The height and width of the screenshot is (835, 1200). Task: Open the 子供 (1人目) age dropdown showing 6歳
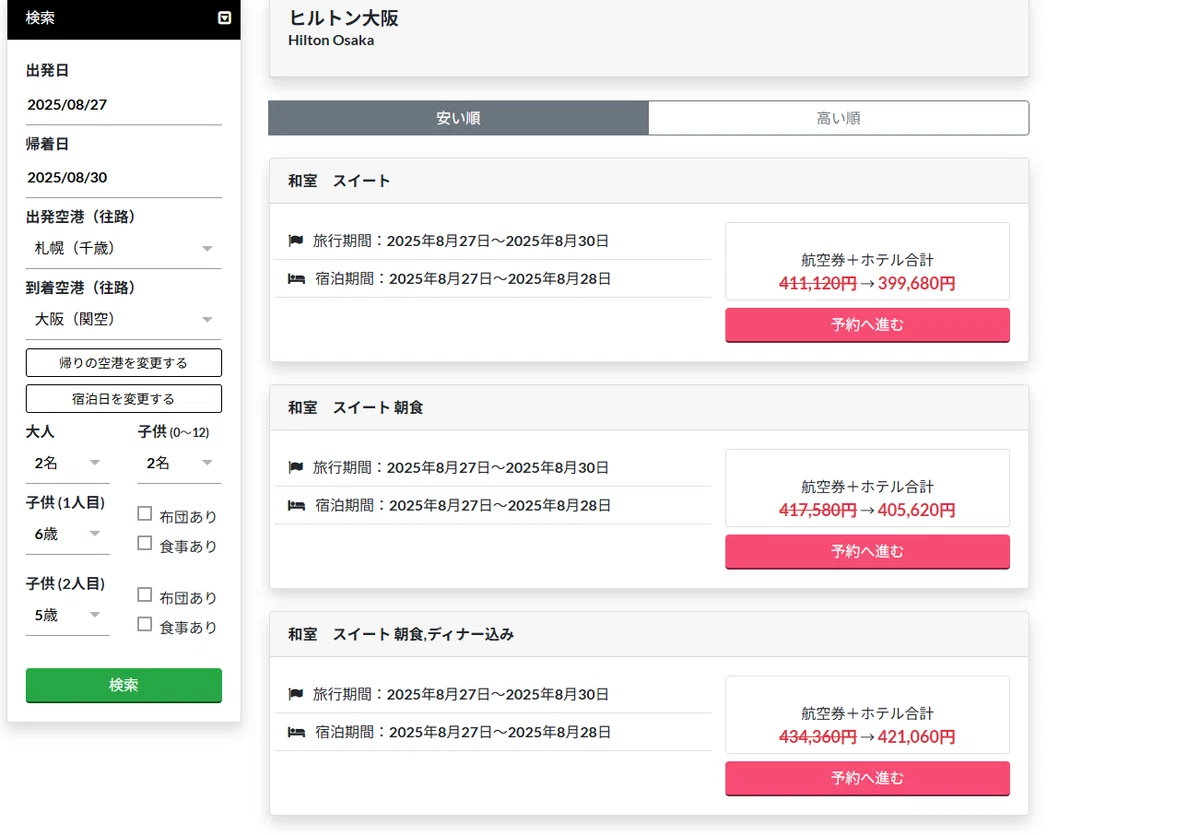(x=68, y=534)
